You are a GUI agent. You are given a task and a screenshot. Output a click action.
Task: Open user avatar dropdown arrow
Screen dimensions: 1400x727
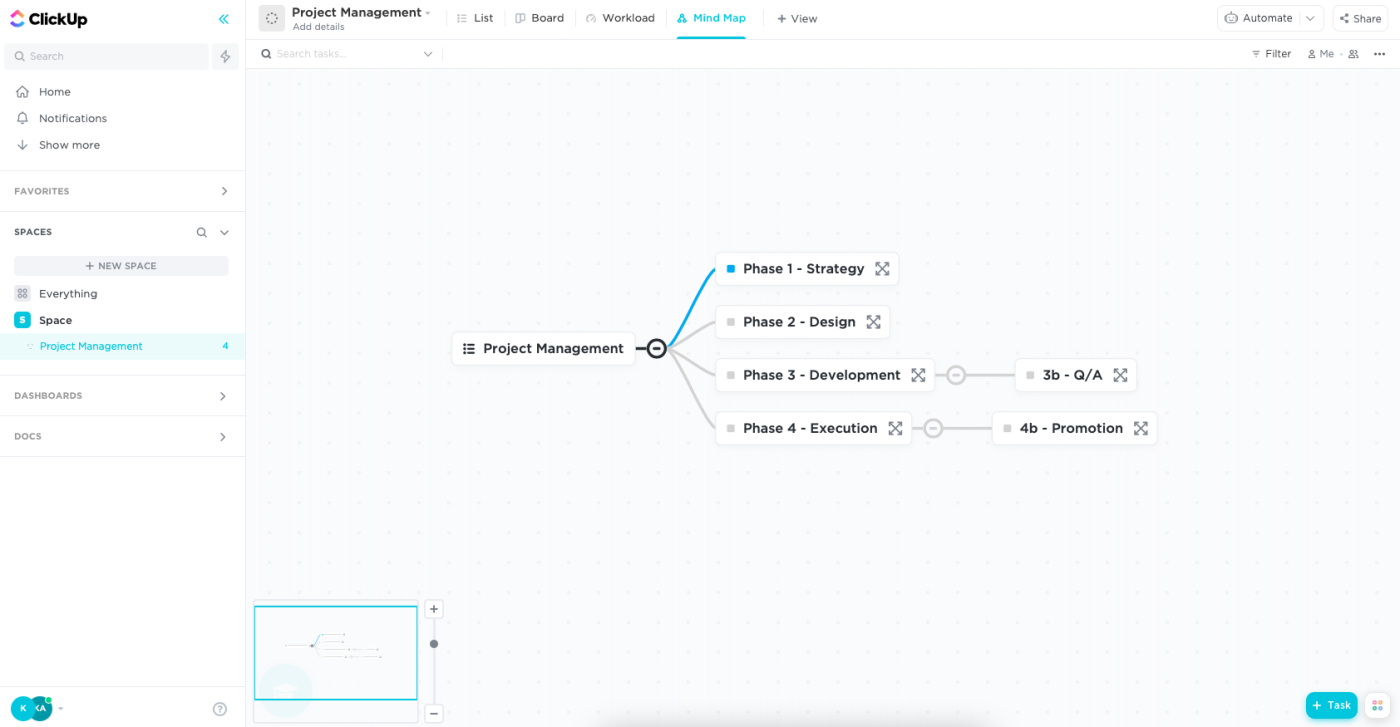coord(61,709)
